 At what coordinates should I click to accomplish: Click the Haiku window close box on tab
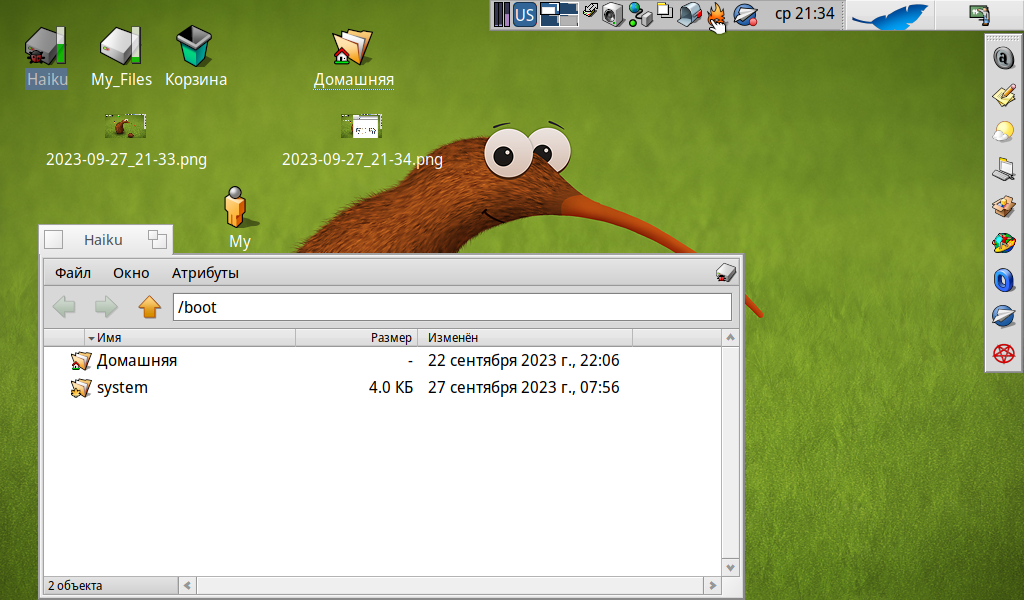pos(54,240)
